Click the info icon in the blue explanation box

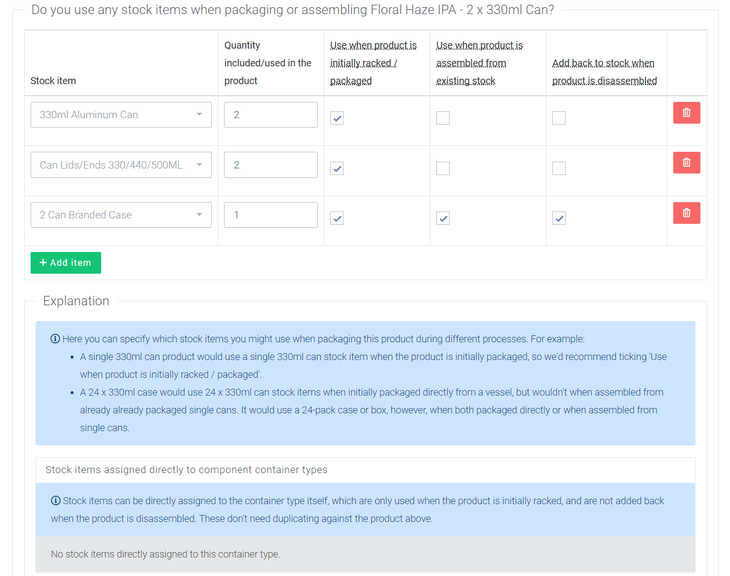coord(55,339)
